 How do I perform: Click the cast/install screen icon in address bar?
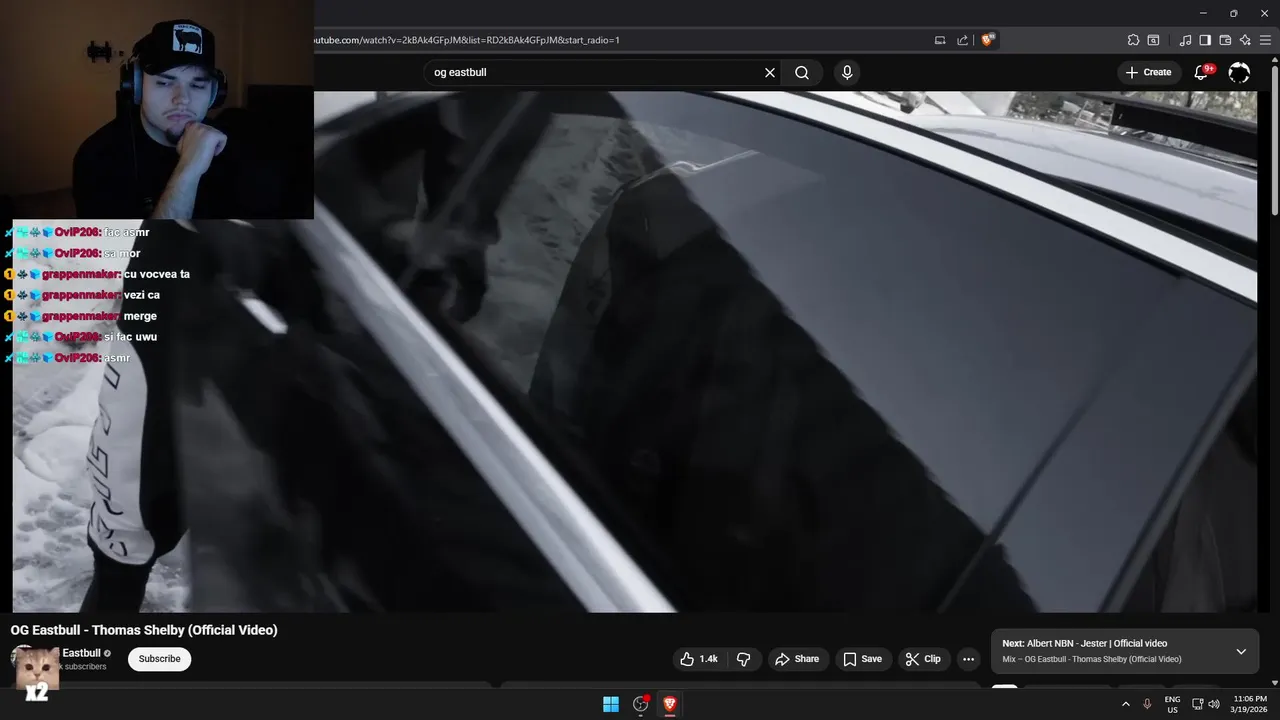940,40
